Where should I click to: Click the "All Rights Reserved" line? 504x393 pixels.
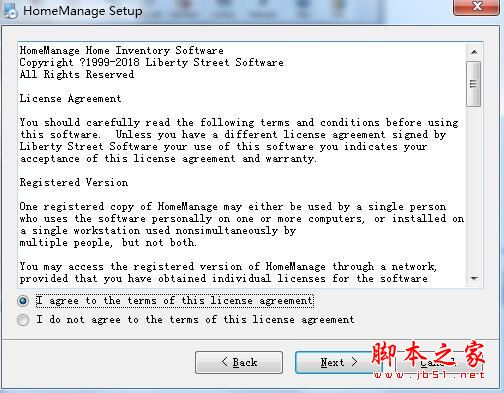point(77,74)
